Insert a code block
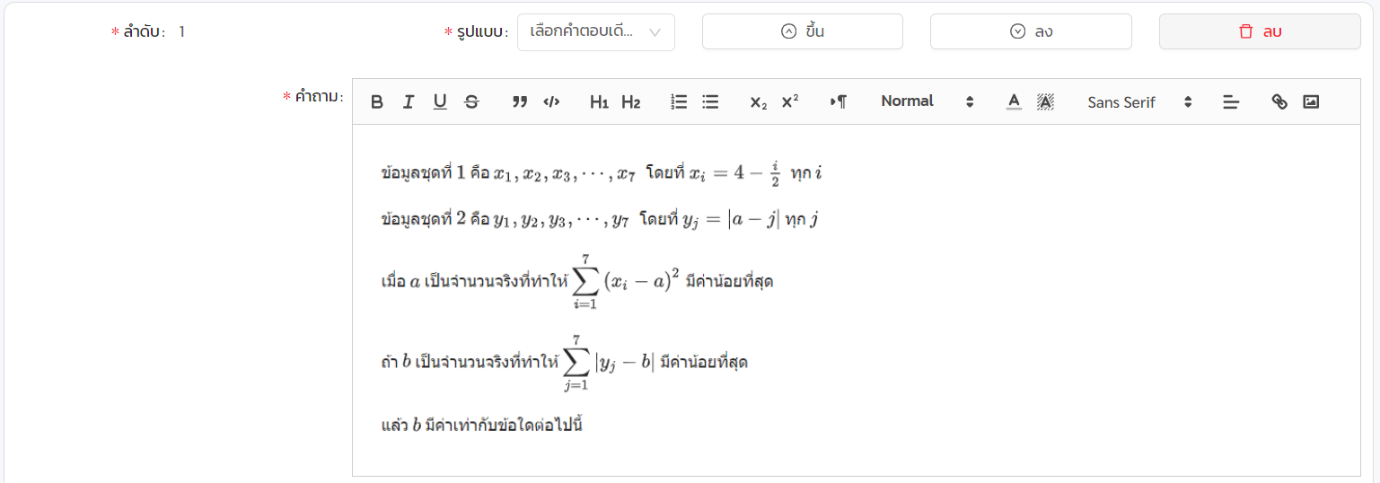 pyautogui.click(x=551, y=101)
